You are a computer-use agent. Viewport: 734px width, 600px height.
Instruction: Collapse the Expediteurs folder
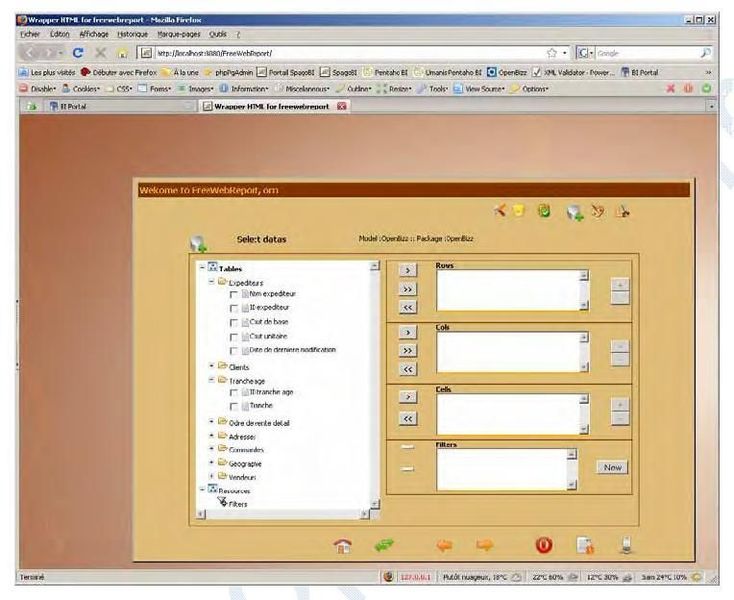tap(211, 282)
